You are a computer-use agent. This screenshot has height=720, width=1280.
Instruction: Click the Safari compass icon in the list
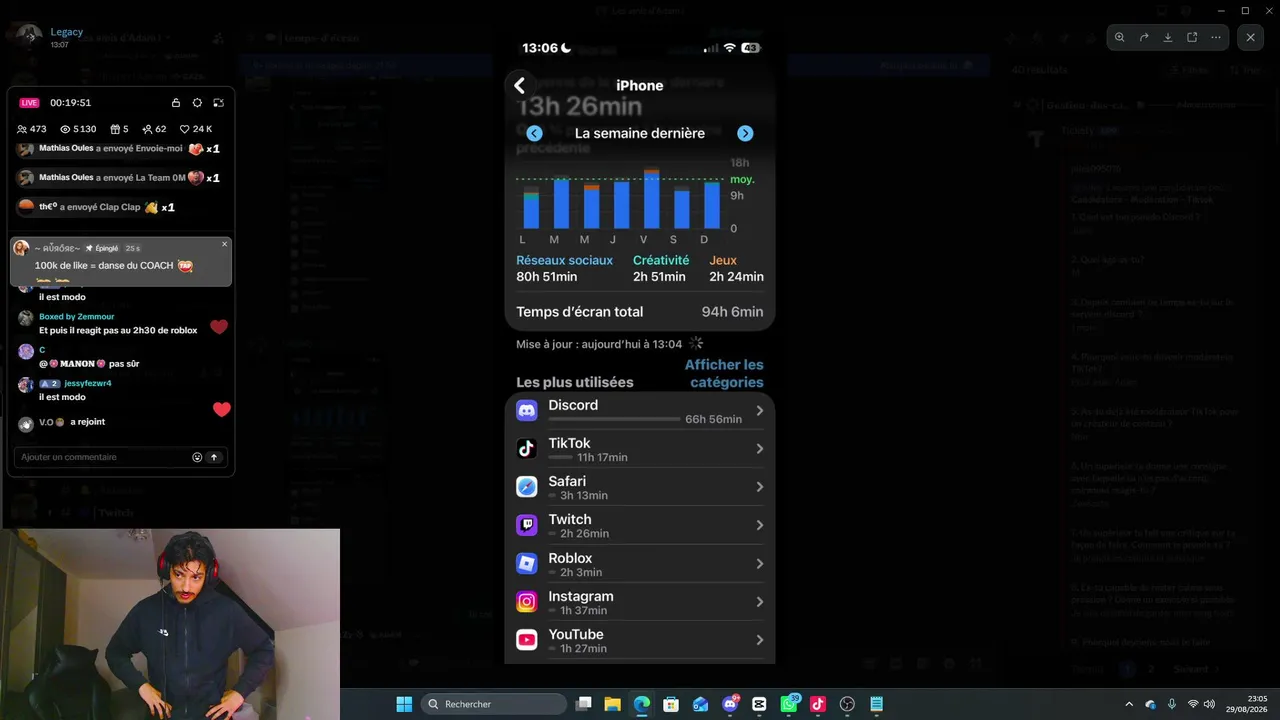click(527, 487)
